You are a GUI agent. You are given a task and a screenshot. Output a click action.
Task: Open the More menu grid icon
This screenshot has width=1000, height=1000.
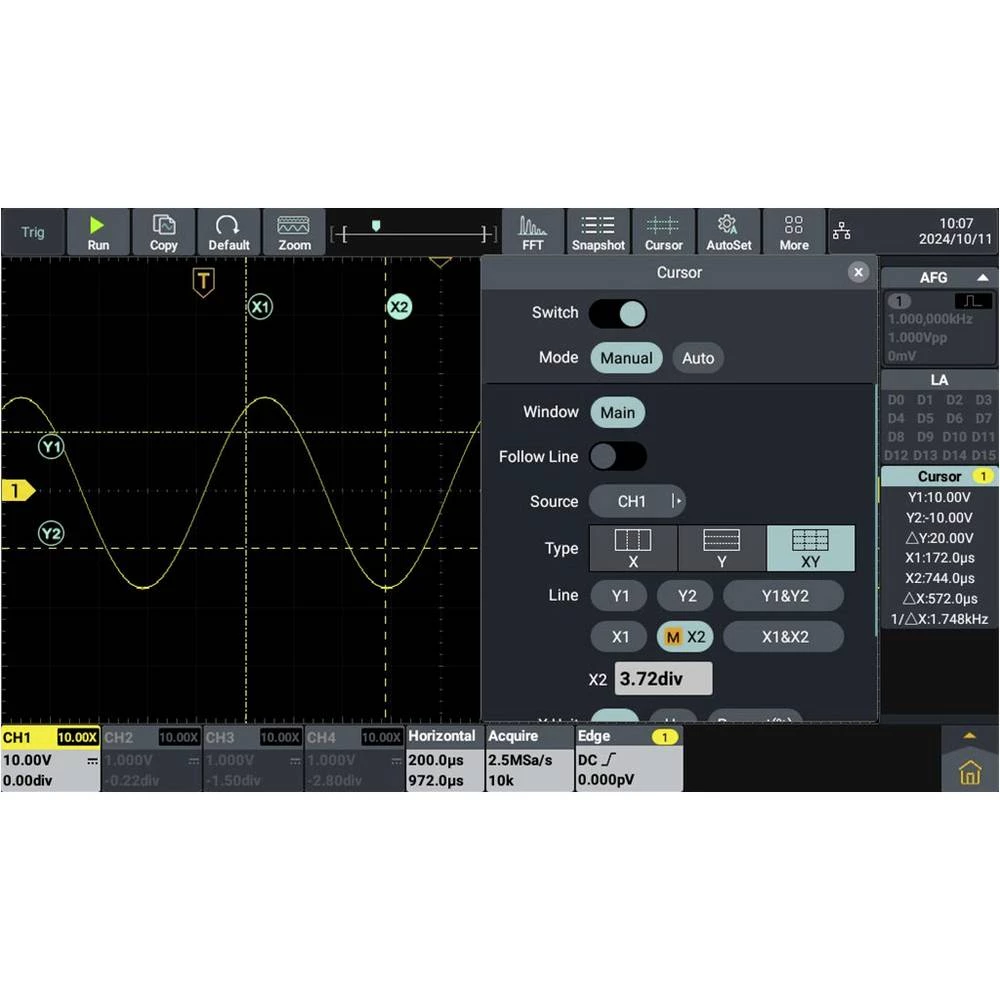[793, 232]
